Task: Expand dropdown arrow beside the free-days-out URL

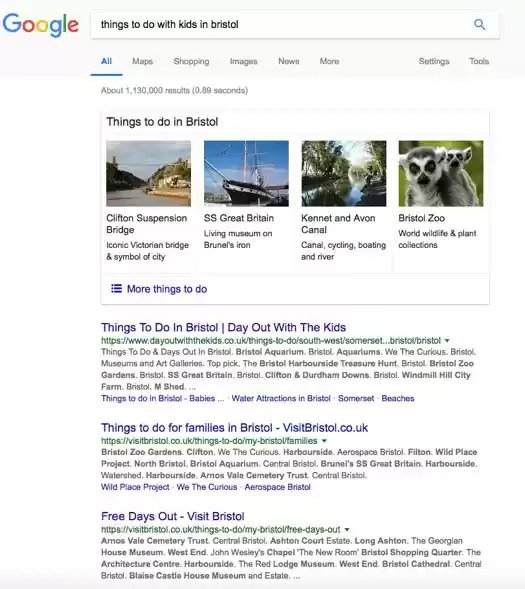Action: click(347, 529)
